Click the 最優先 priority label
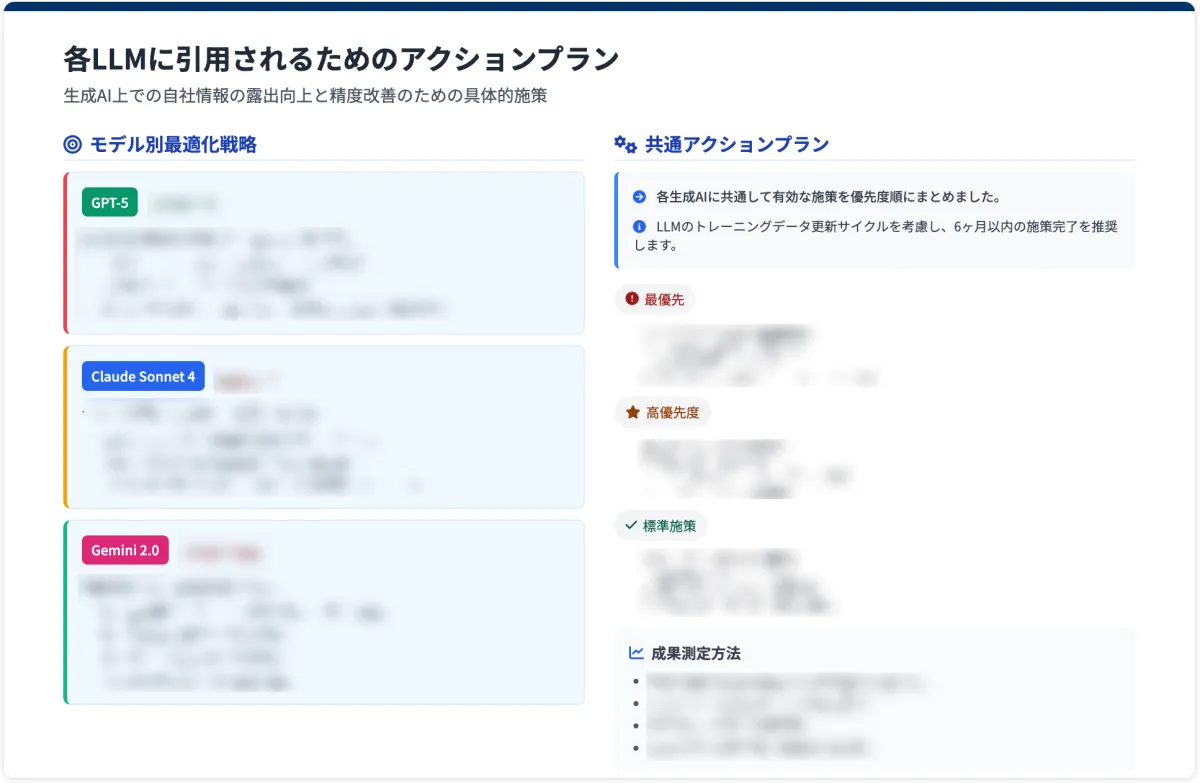1200x783 pixels. 664,299
